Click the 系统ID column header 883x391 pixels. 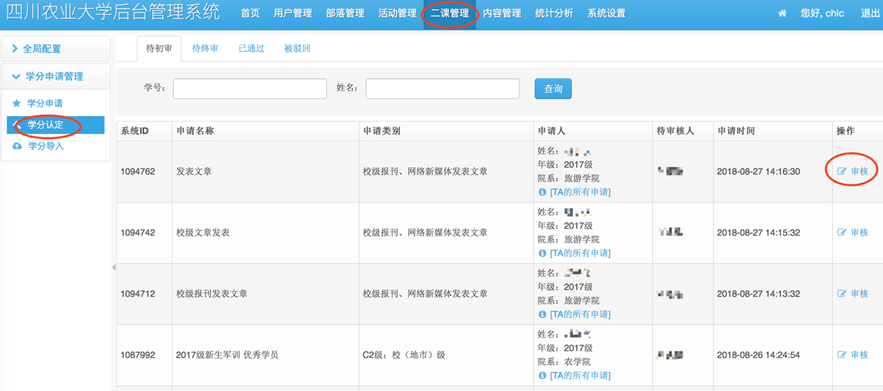(x=135, y=131)
